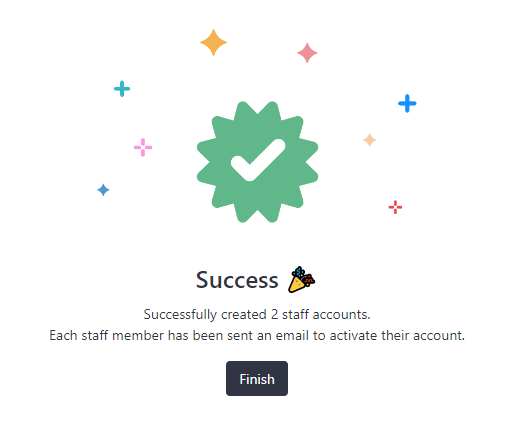Click the green checkmark badge icon

click(x=257, y=162)
